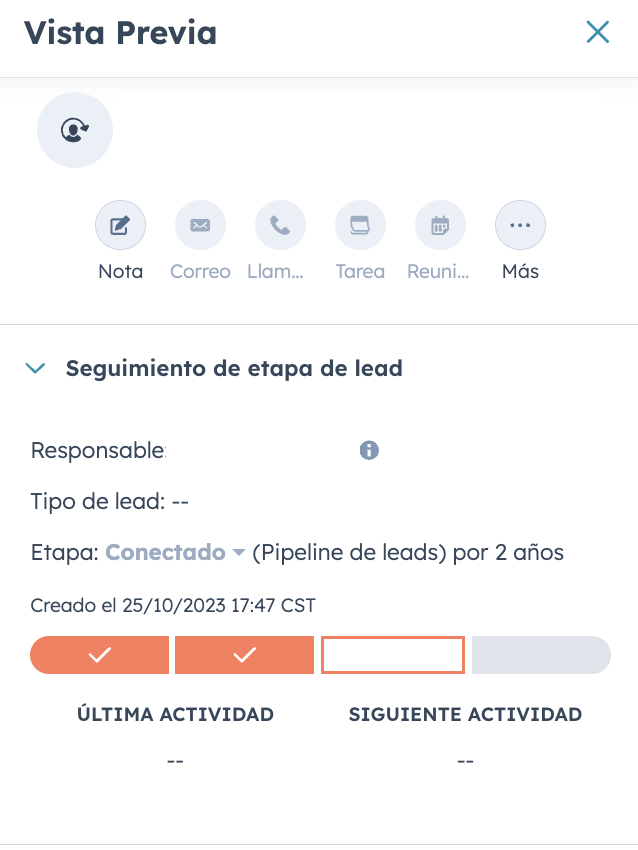Close the Vista Previa panel
This screenshot has height=850, width=638.
(x=598, y=31)
